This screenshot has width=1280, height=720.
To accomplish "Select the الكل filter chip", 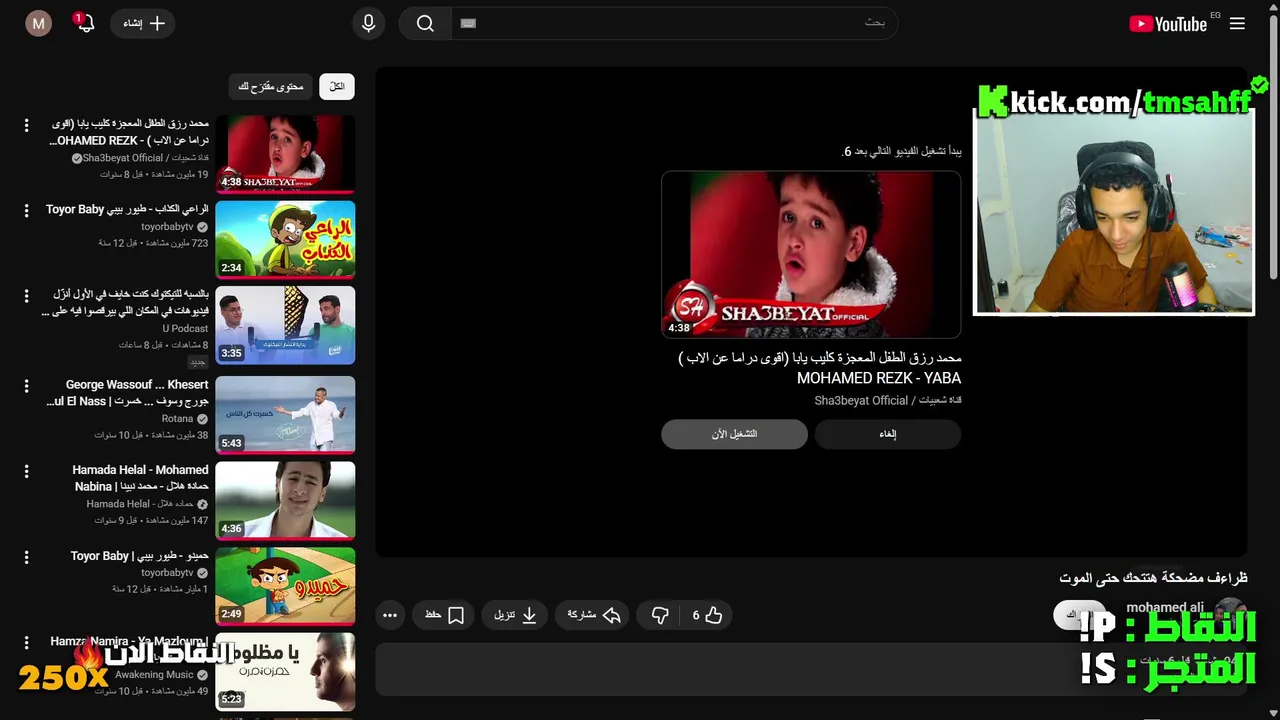I will pyautogui.click(x=337, y=87).
